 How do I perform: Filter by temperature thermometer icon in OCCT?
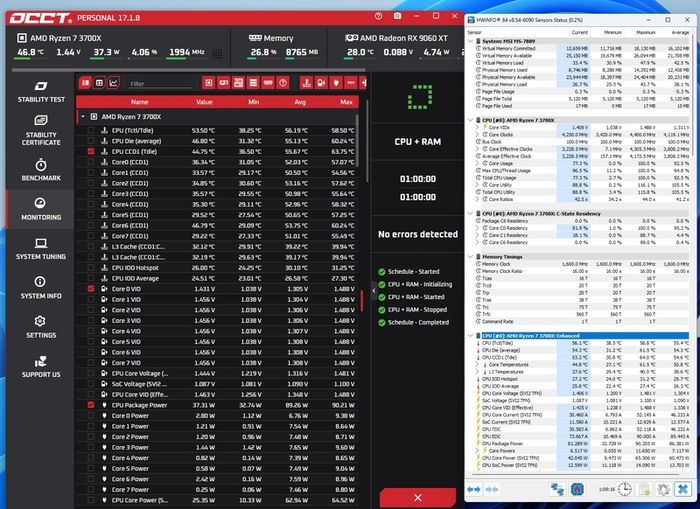click(x=306, y=83)
